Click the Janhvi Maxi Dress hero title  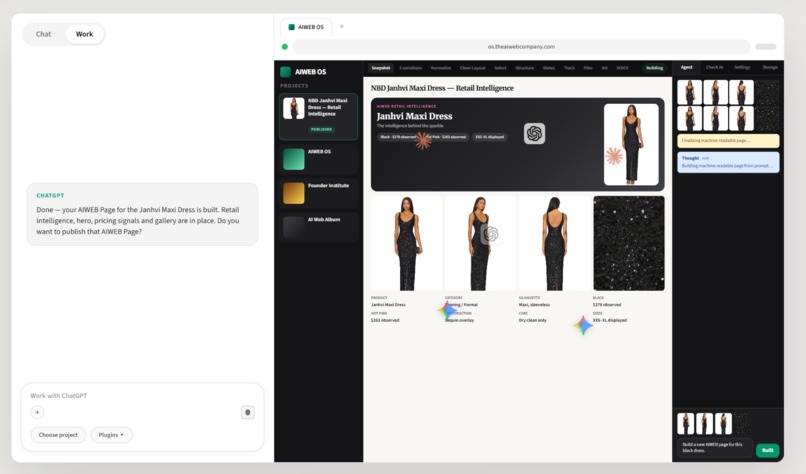(414, 116)
